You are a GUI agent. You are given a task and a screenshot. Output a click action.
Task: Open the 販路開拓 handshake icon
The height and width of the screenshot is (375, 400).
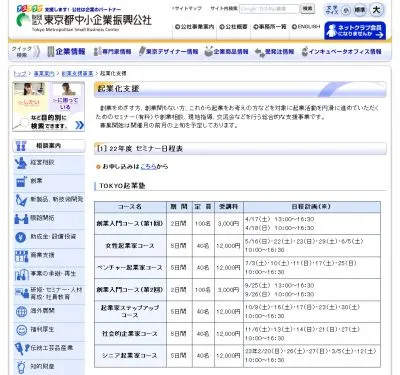(21, 219)
